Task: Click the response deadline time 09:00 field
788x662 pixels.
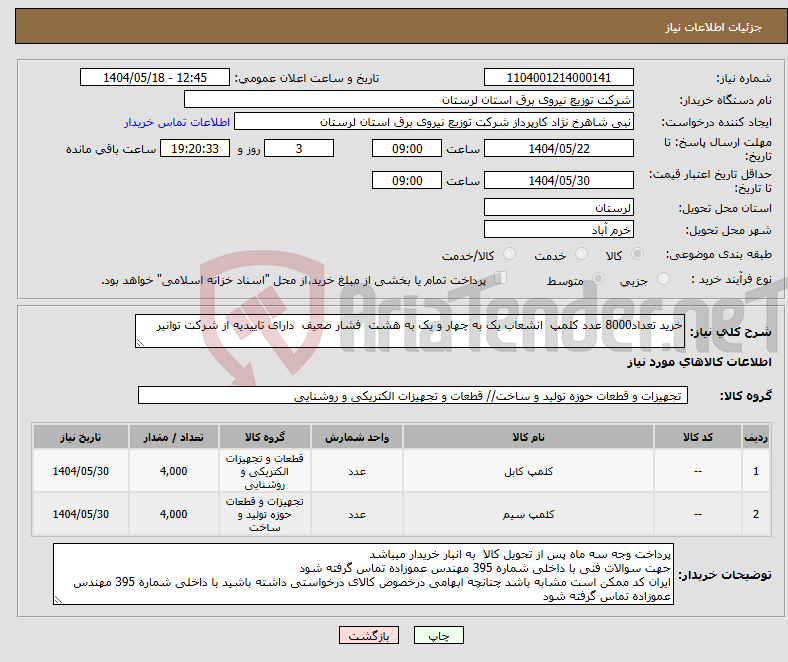Action: tap(407, 148)
